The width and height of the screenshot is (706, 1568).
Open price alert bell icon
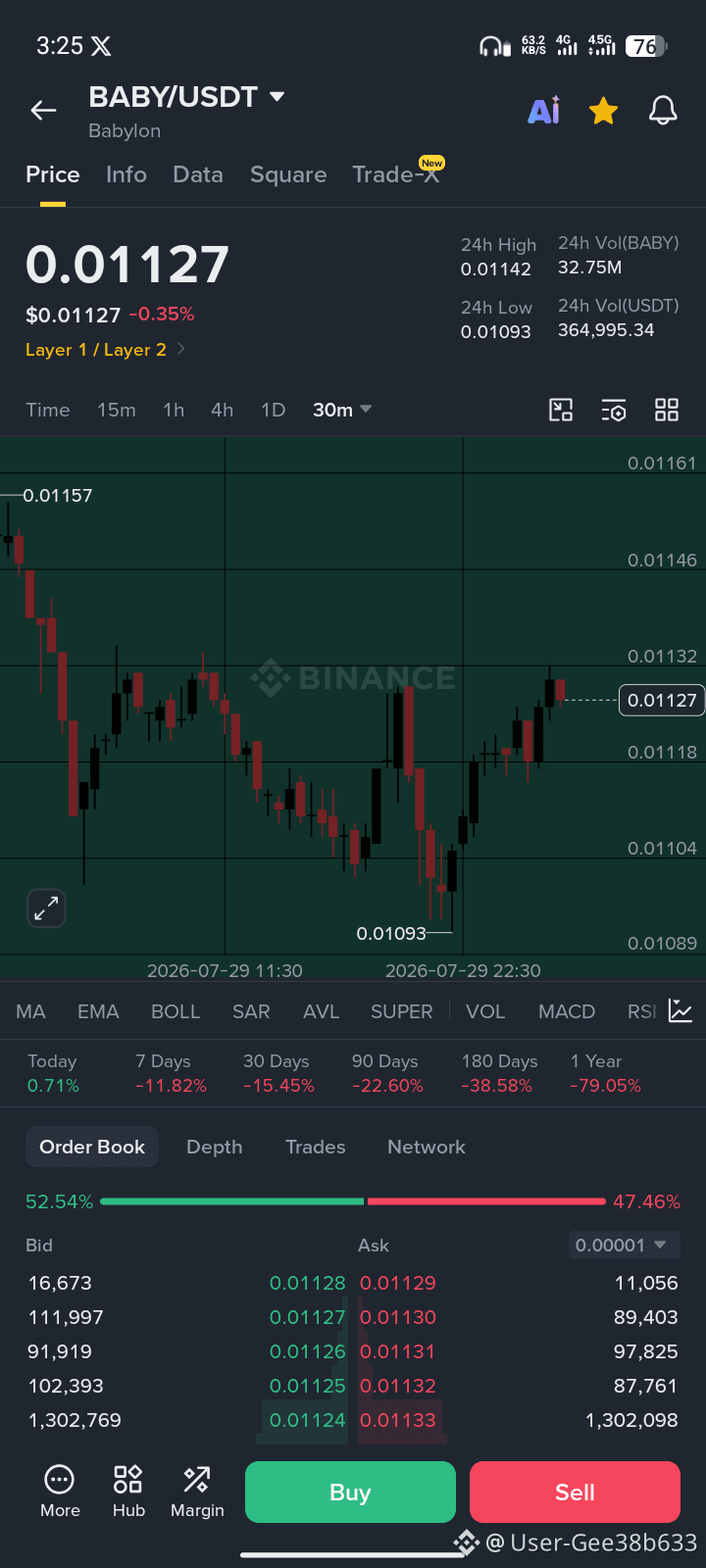(664, 111)
